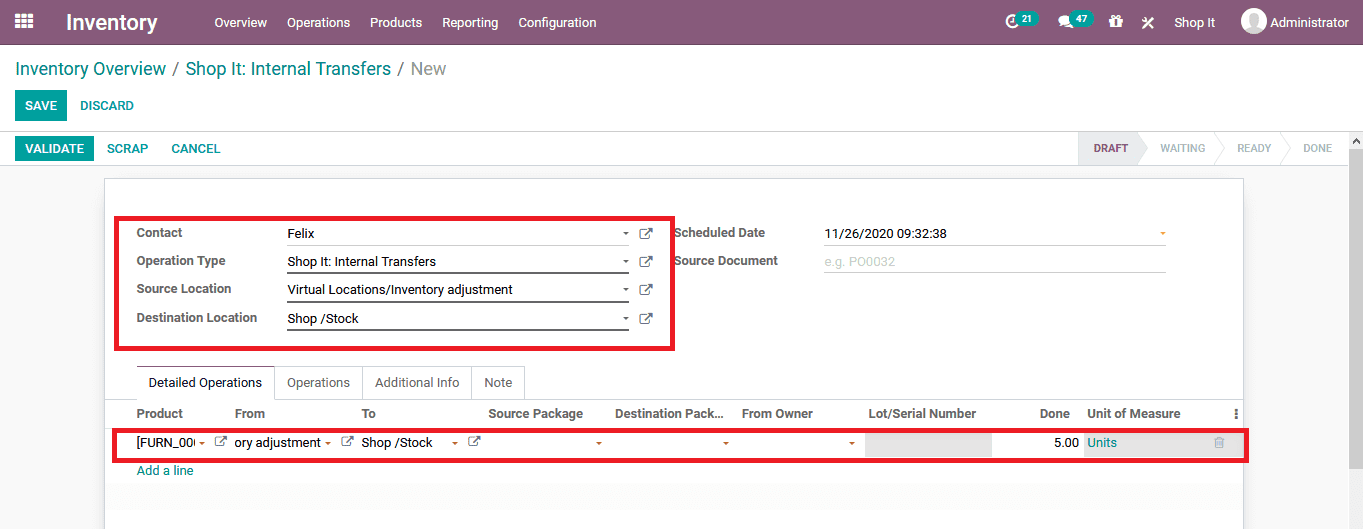Screen dimensions: 1363x529
Task: Switch to the Detailed Operations tab
Action: coord(206,383)
